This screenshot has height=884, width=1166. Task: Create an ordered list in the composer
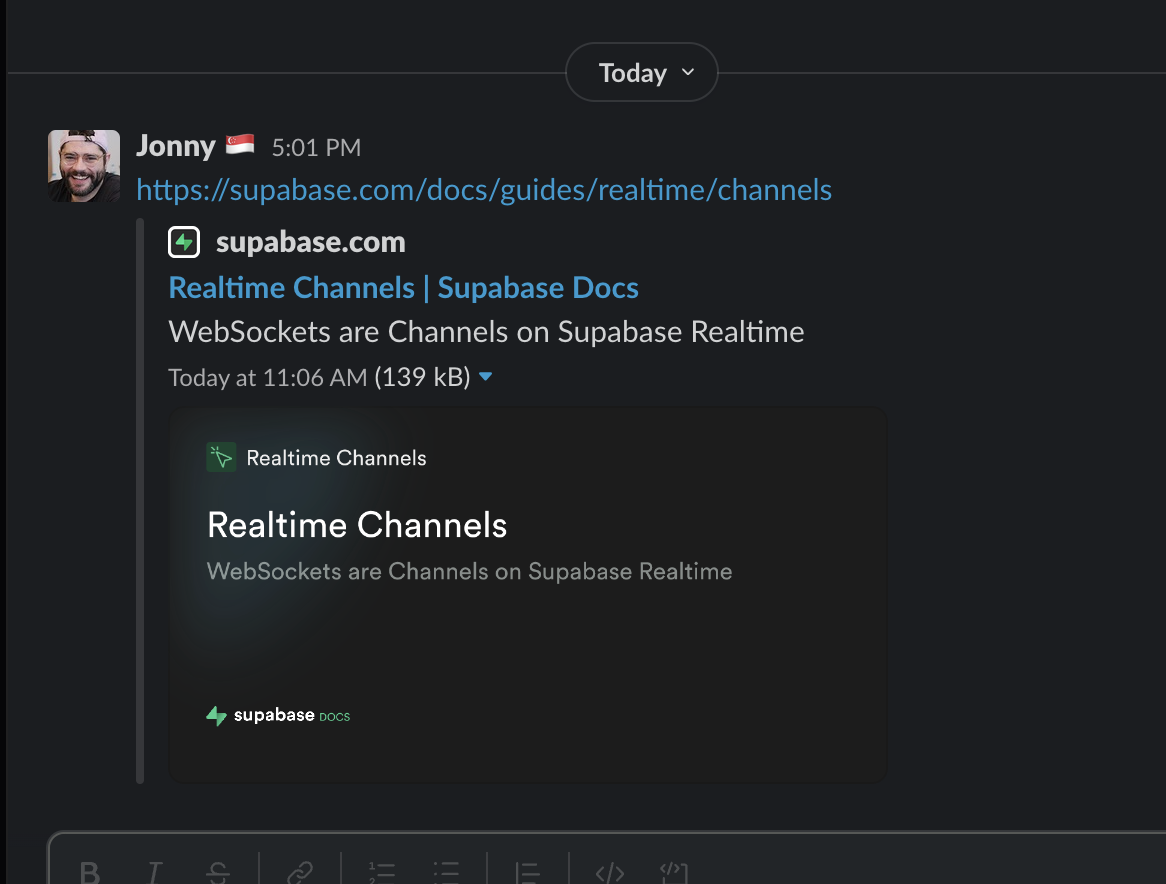[x=382, y=870]
